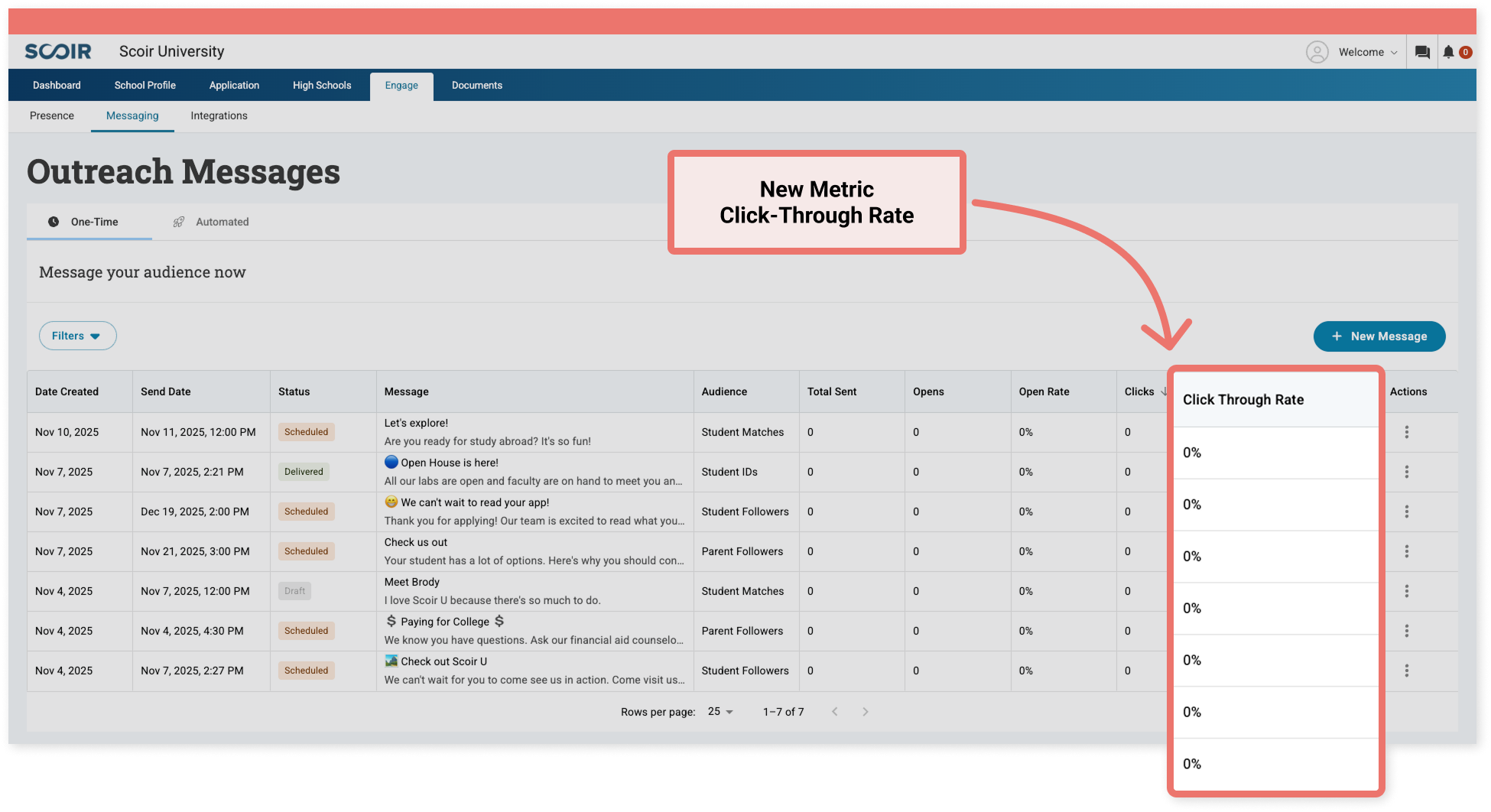
Task: Open the chat messages icon in the header
Action: pos(1421,51)
